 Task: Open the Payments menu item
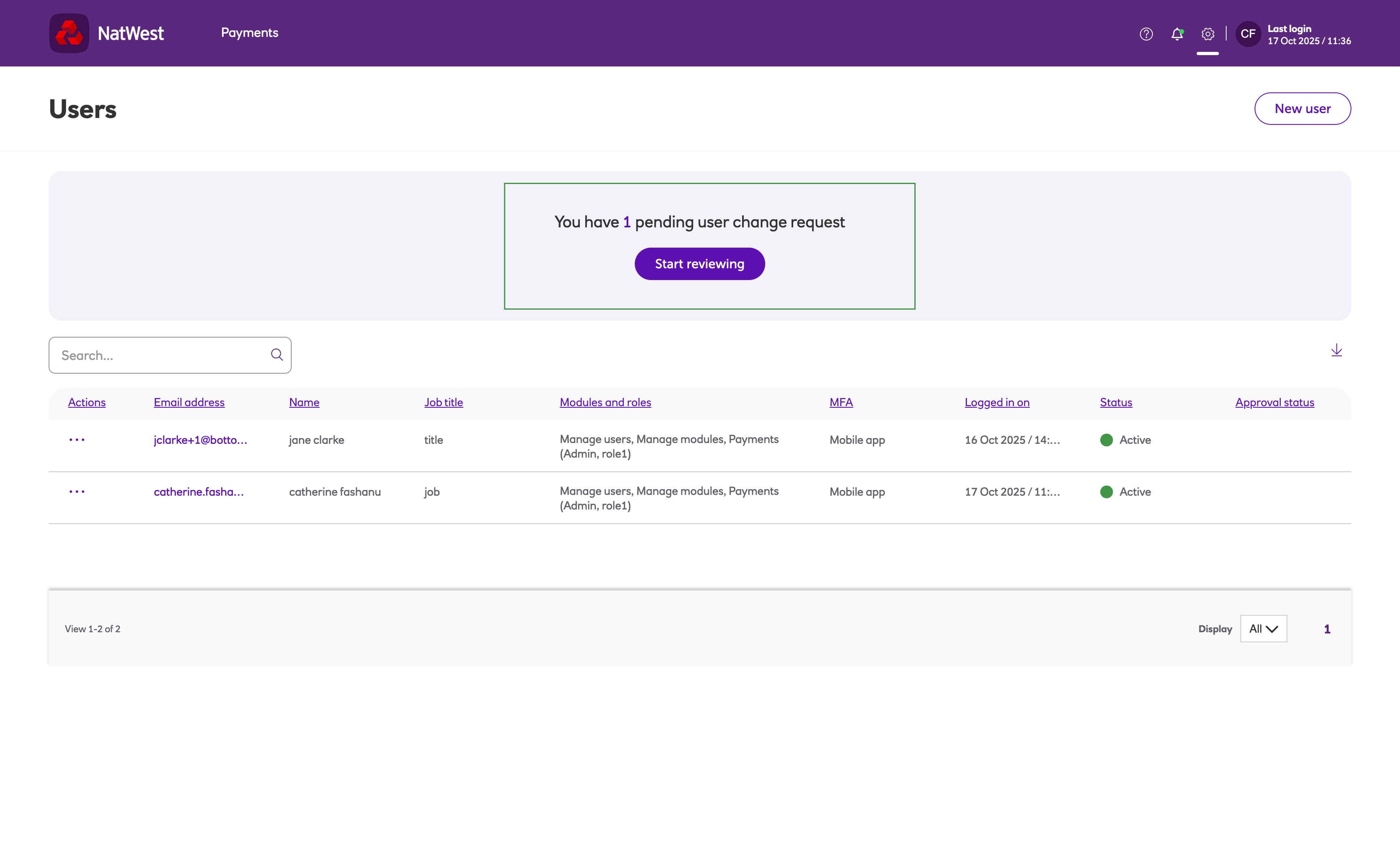(249, 33)
